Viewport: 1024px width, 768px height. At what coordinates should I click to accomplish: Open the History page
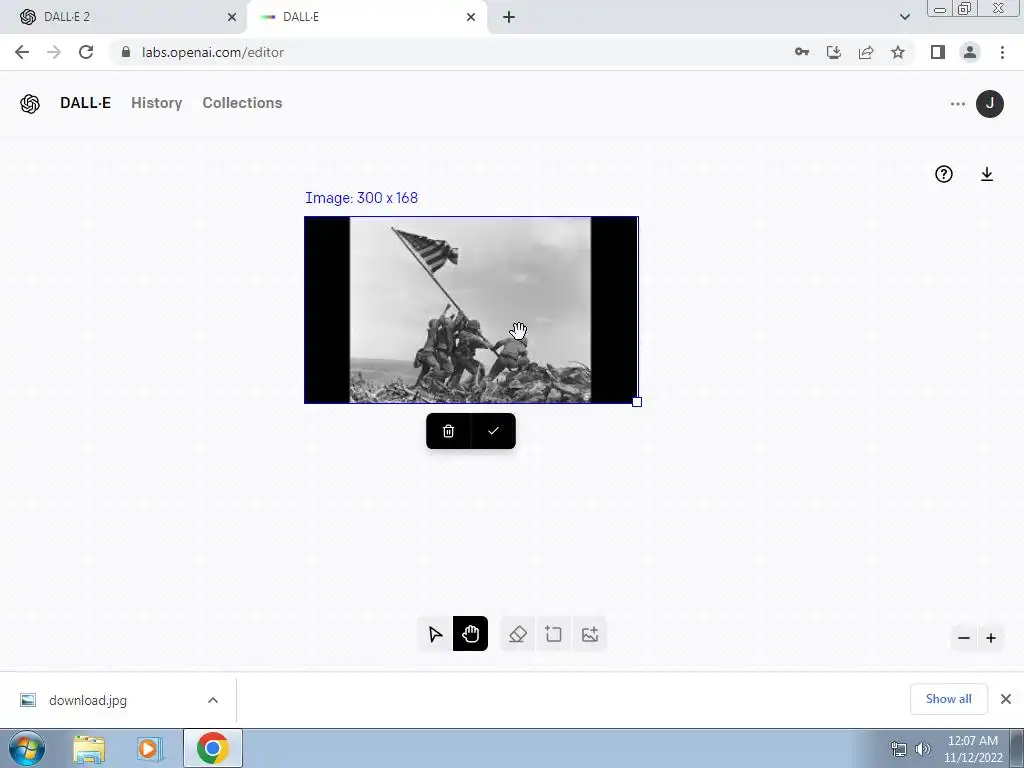[157, 103]
